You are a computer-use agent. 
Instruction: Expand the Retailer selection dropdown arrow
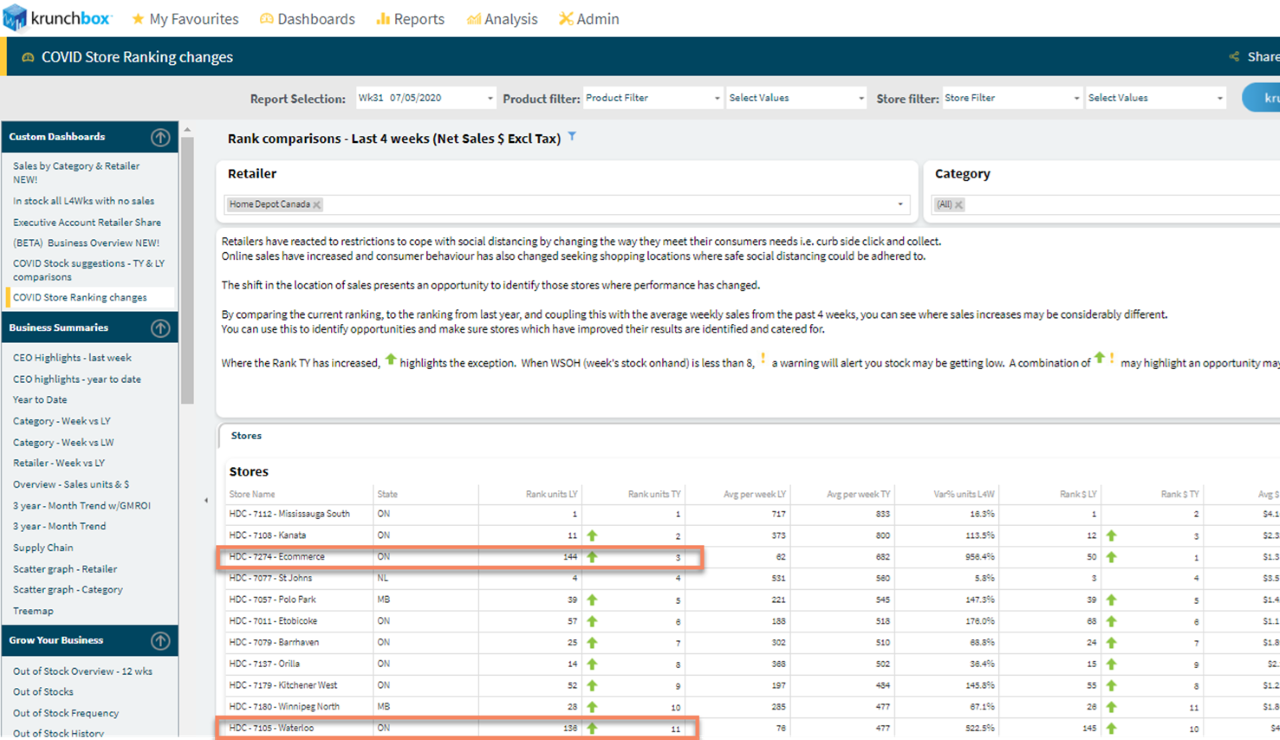click(x=900, y=205)
